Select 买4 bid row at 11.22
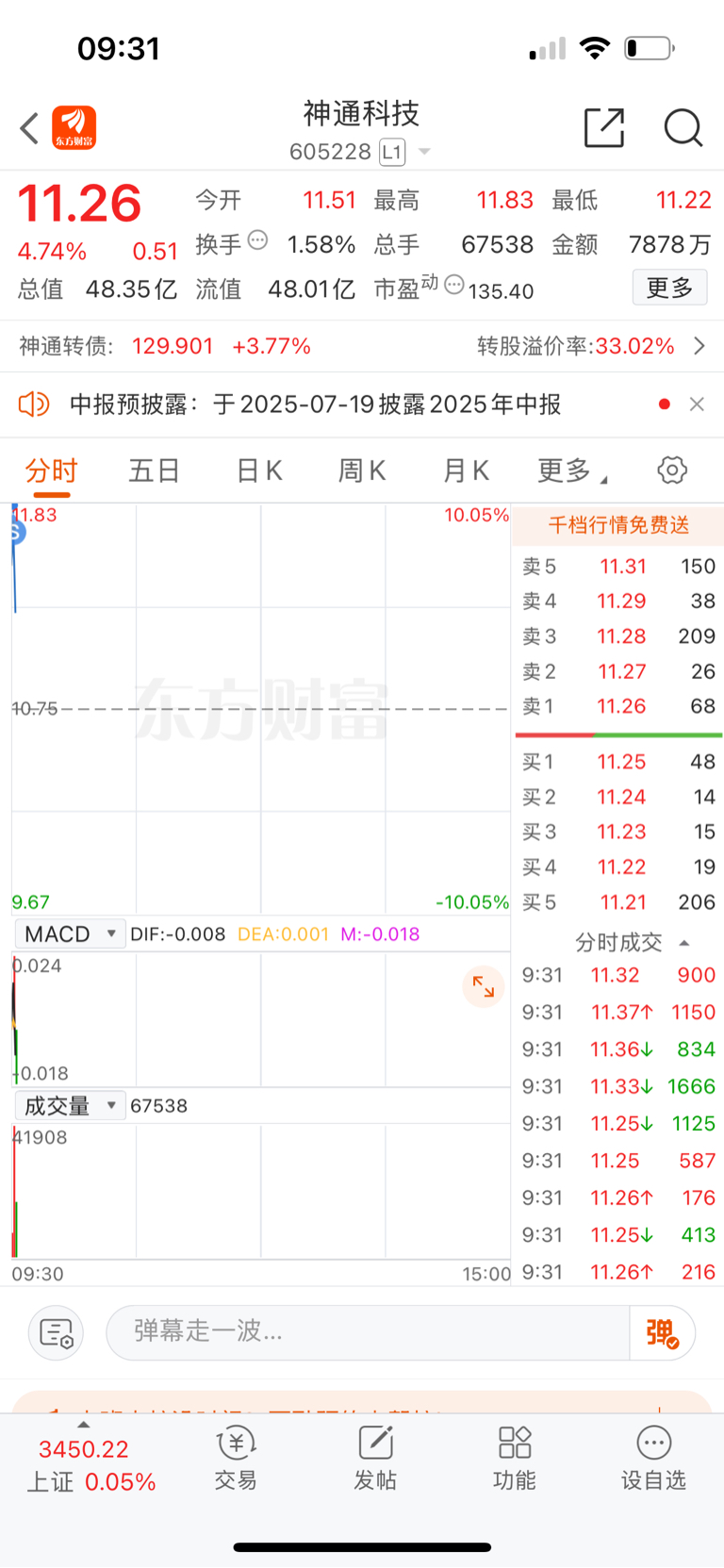The width and height of the screenshot is (724, 1568). click(618, 867)
